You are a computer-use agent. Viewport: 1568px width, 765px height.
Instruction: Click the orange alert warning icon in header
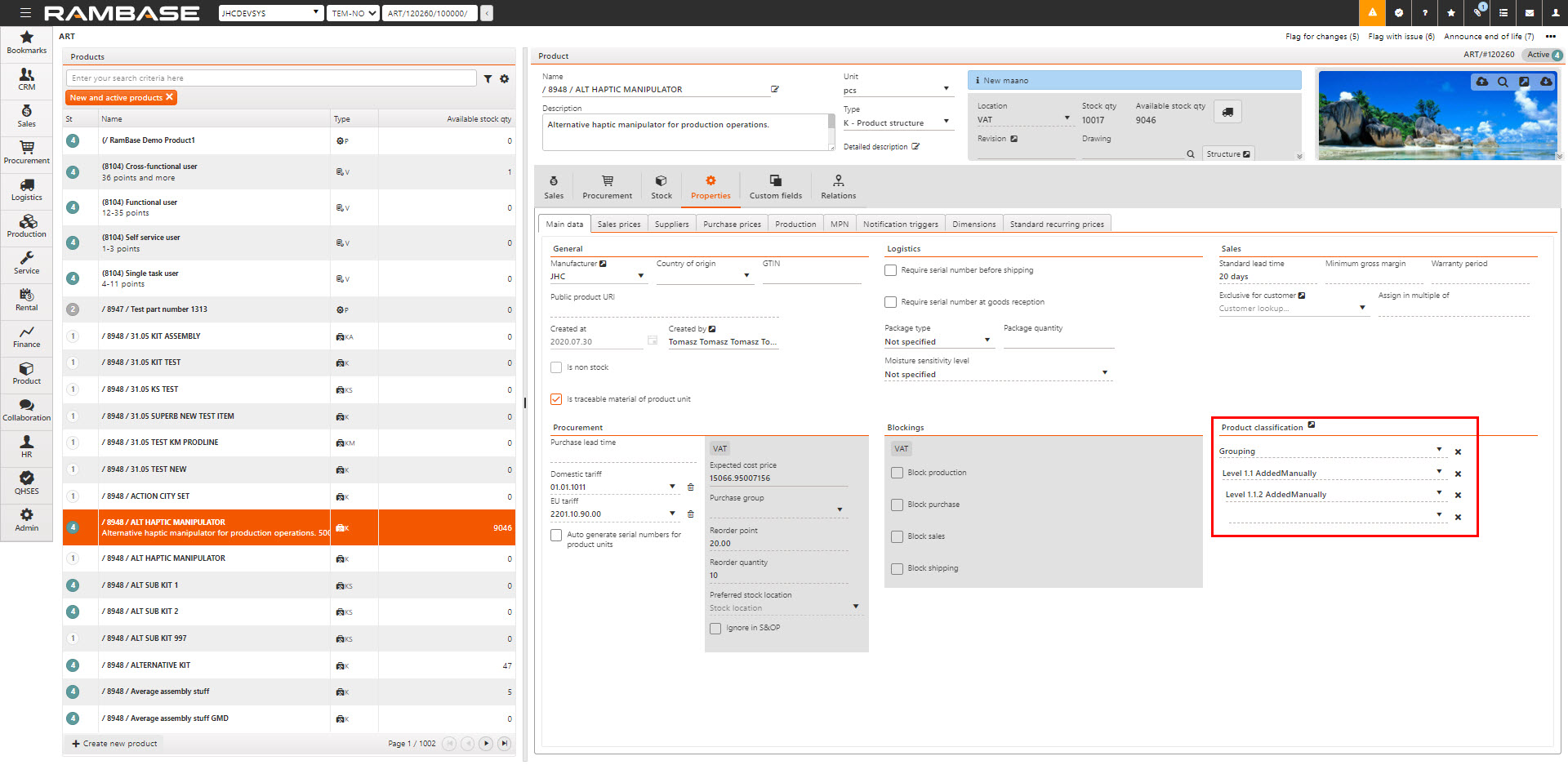tap(1372, 13)
